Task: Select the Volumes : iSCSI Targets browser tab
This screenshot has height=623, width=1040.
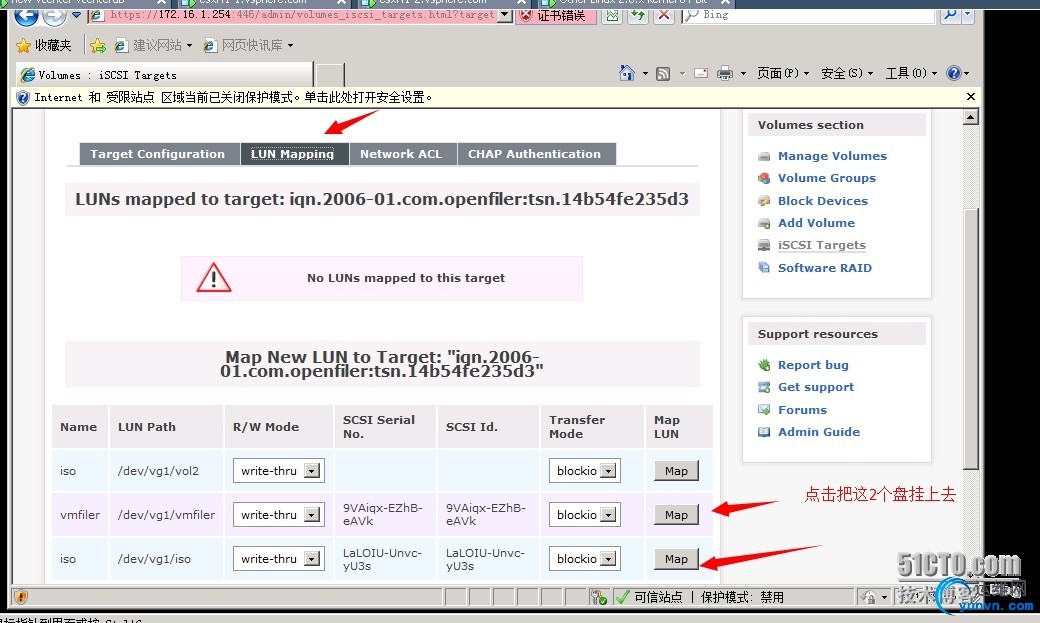Action: [164, 75]
